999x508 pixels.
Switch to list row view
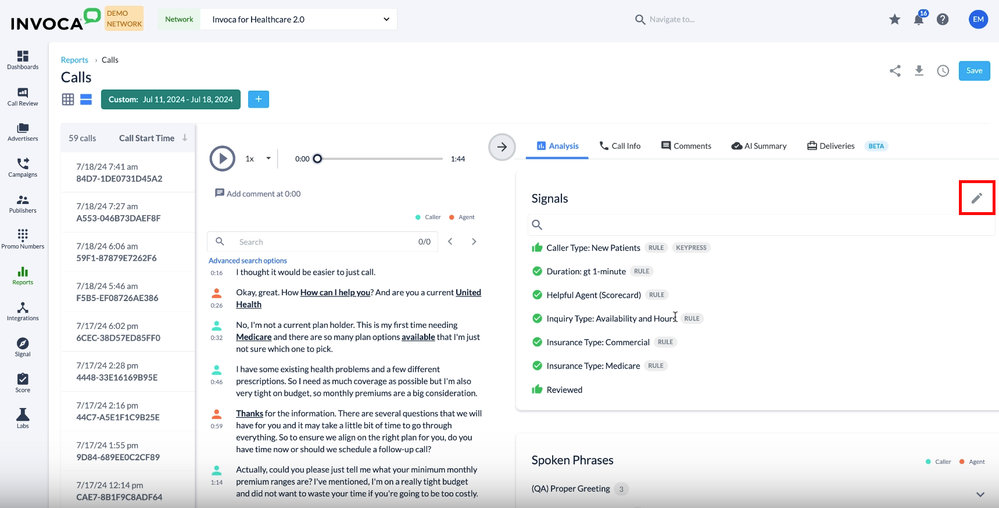point(86,99)
